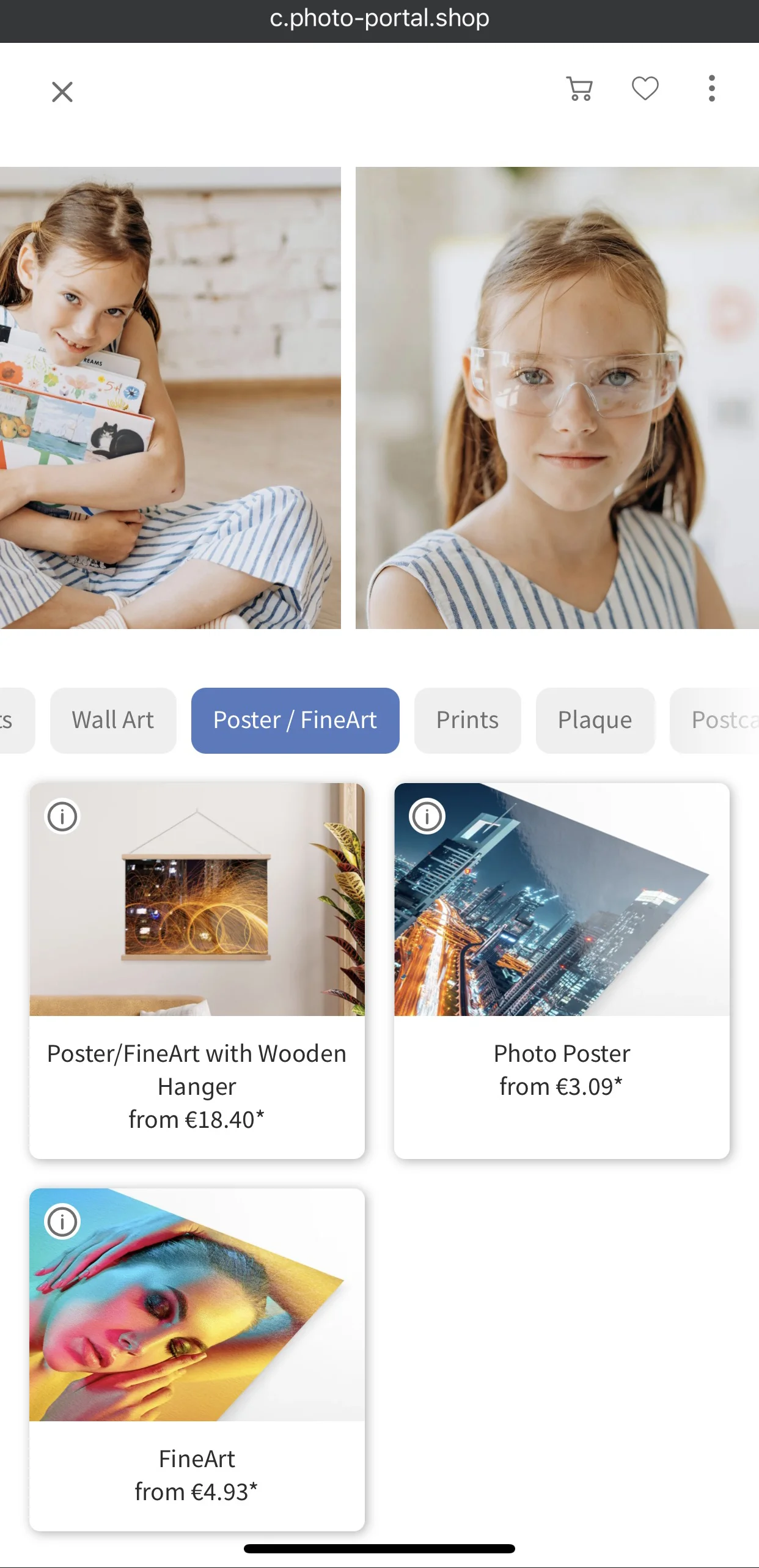This screenshot has height=1568, width=759.
Task: Open the partially visible Postcard tab
Action: pos(715,720)
